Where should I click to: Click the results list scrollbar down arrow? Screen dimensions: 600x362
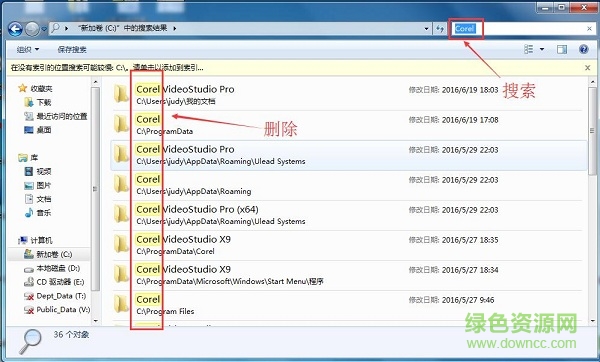[592, 321]
